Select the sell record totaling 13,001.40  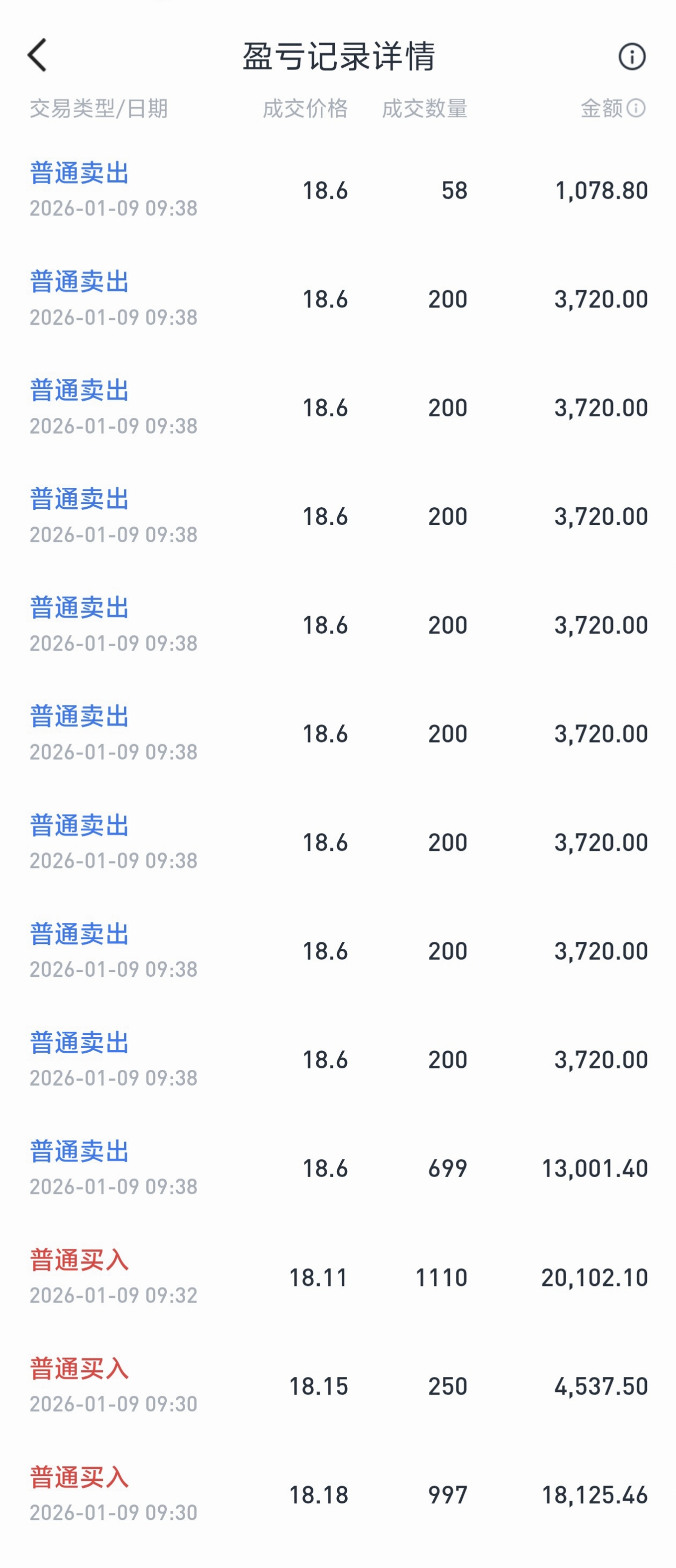595,1168
